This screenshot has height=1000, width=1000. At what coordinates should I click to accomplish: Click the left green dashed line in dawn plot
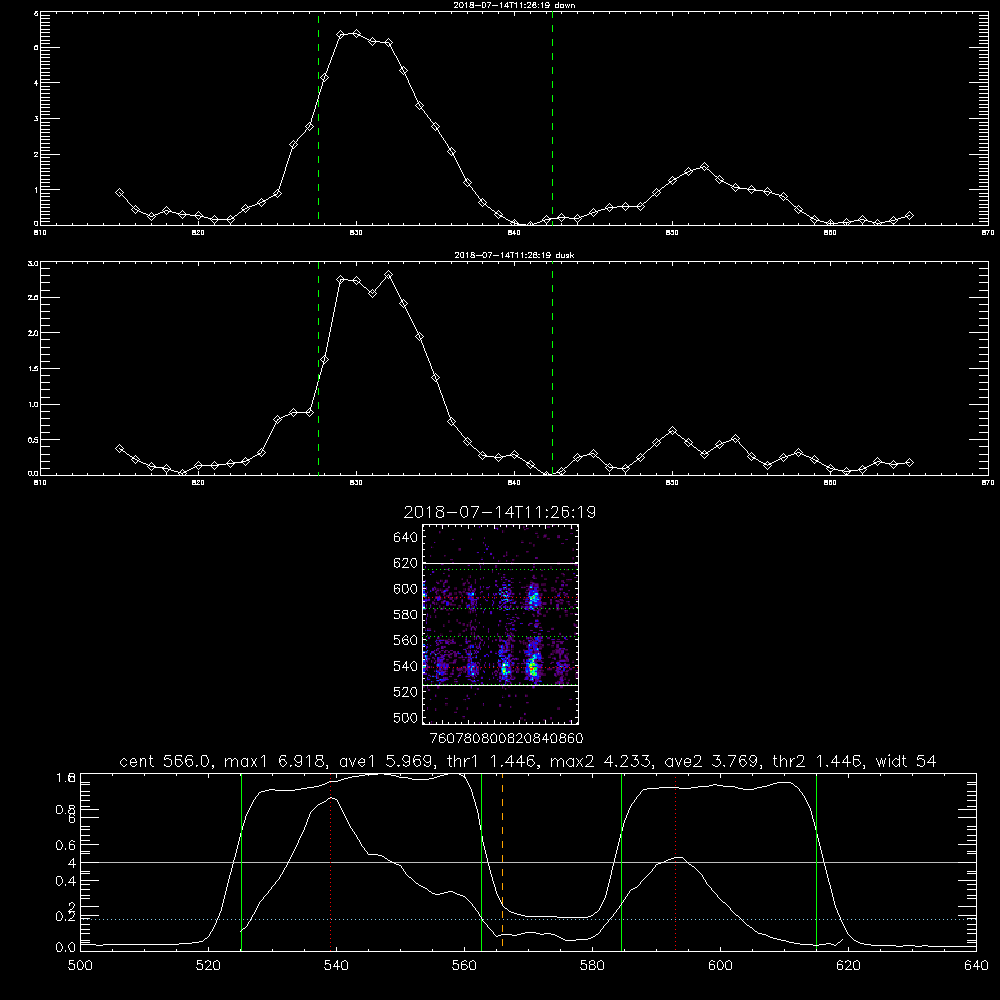click(x=318, y=118)
